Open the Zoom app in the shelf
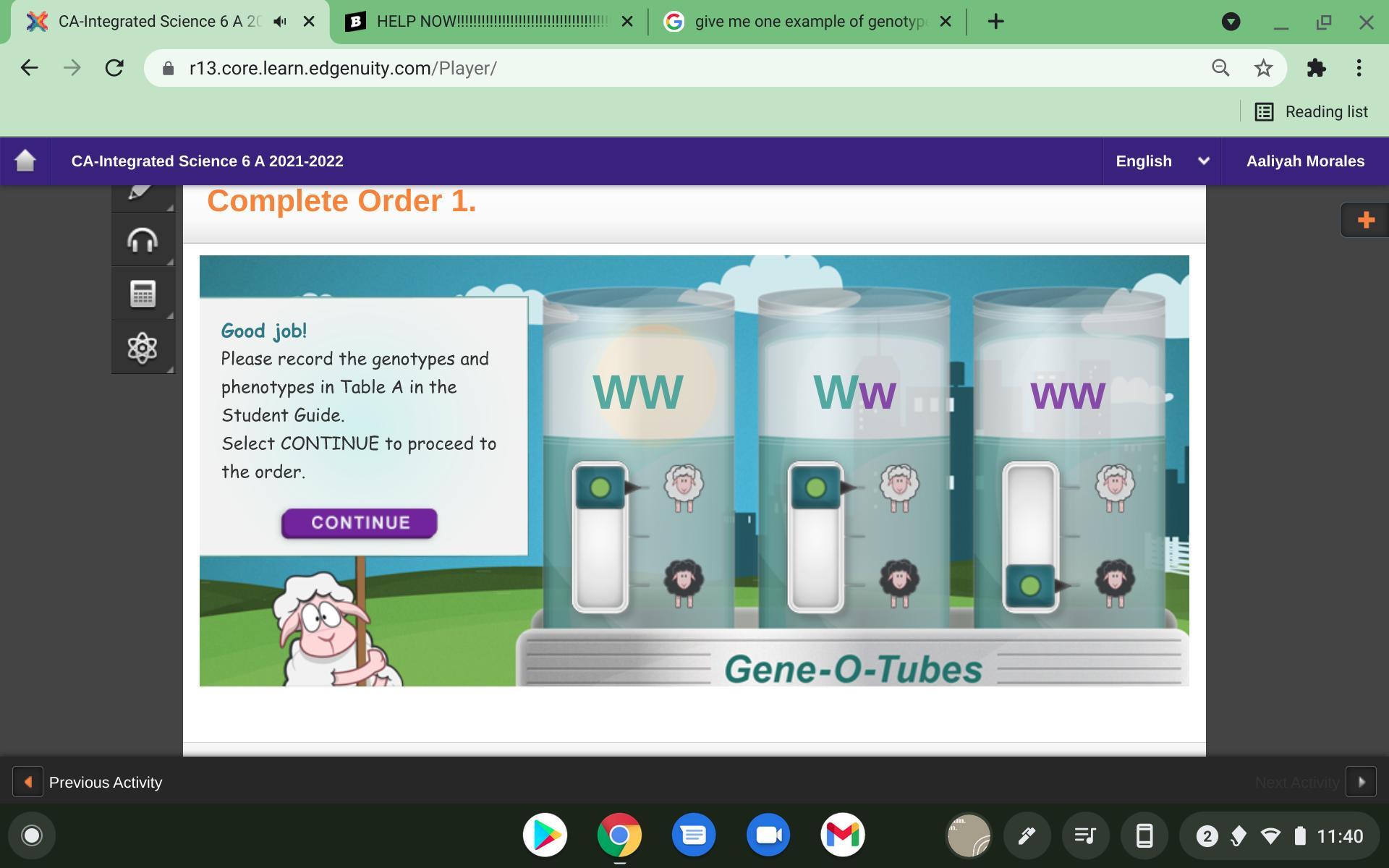1389x868 pixels. pyautogui.click(x=768, y=835)
